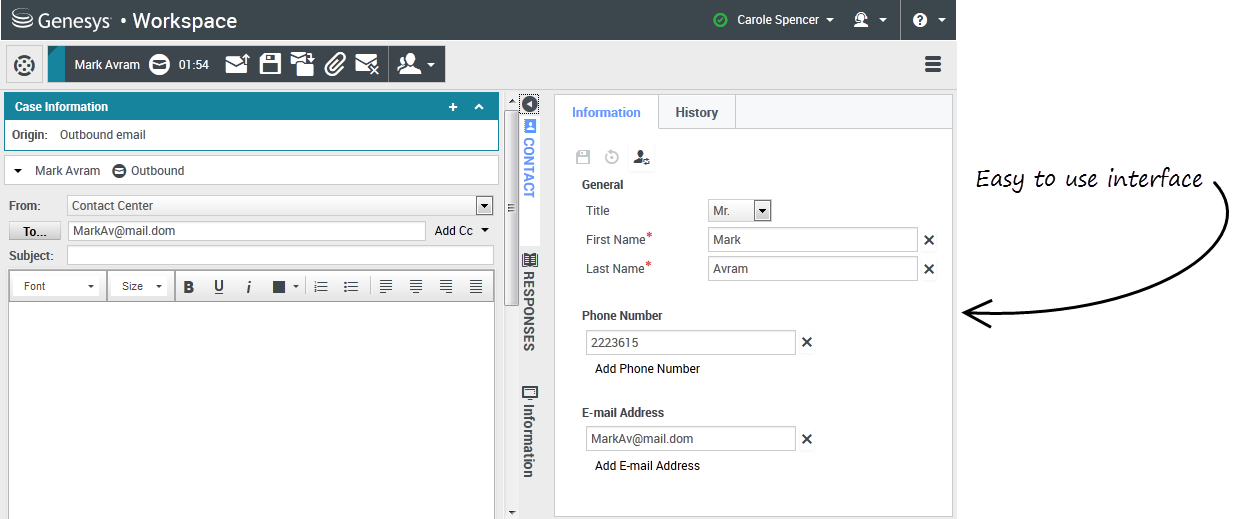
Task: Click Add Phone Number link
Action: (x=647, y=369)
